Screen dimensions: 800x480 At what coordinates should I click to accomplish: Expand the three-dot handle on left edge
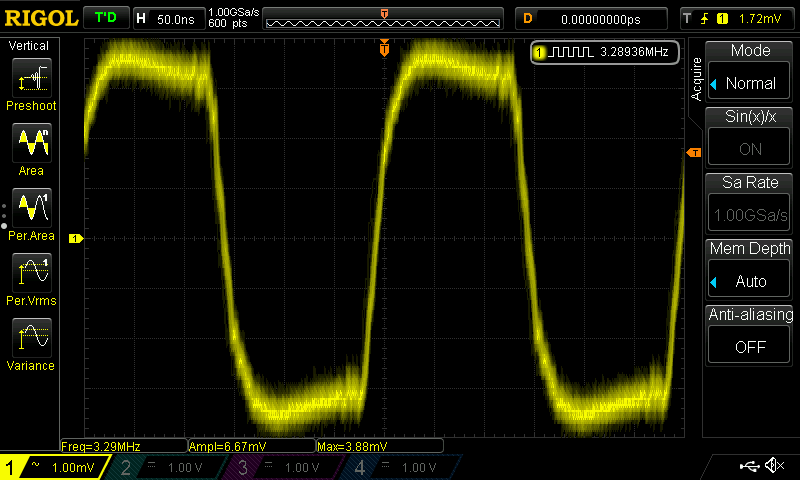click(x=4, y=215)
